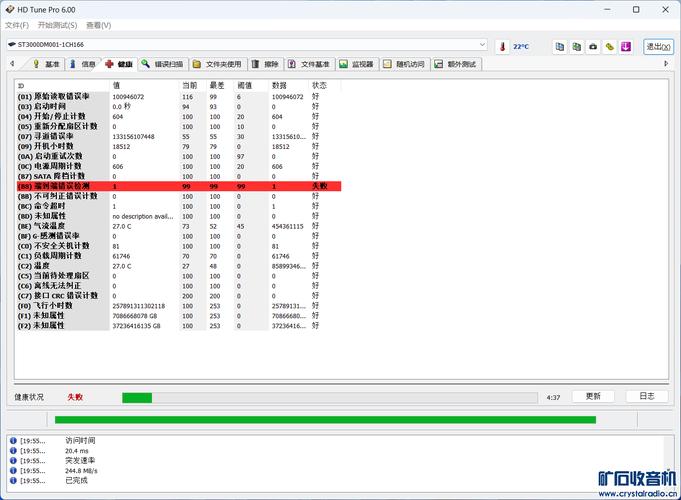Viewport: 681px width, 500px height.
Task: Select the (C0) 不安全关机计数 row
Action: (x=179, y=246)
